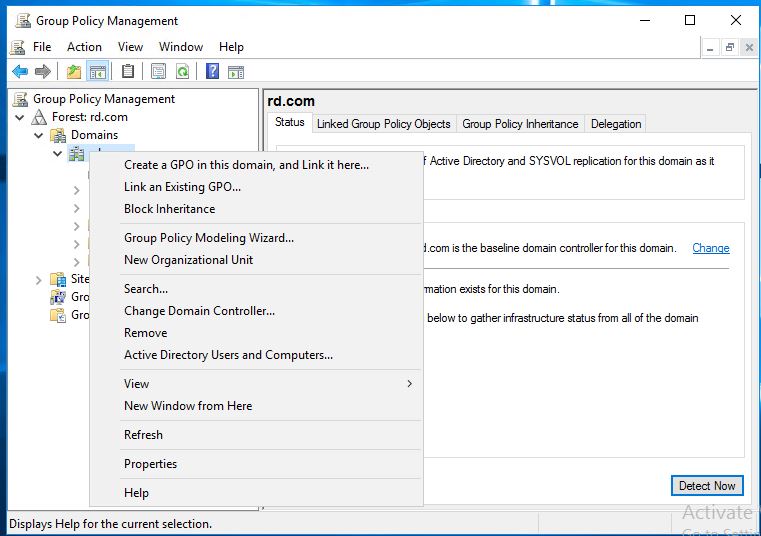The image size is (761, 536).
Task: Click the Change domain controller link
Action: [x=710, y=248]
